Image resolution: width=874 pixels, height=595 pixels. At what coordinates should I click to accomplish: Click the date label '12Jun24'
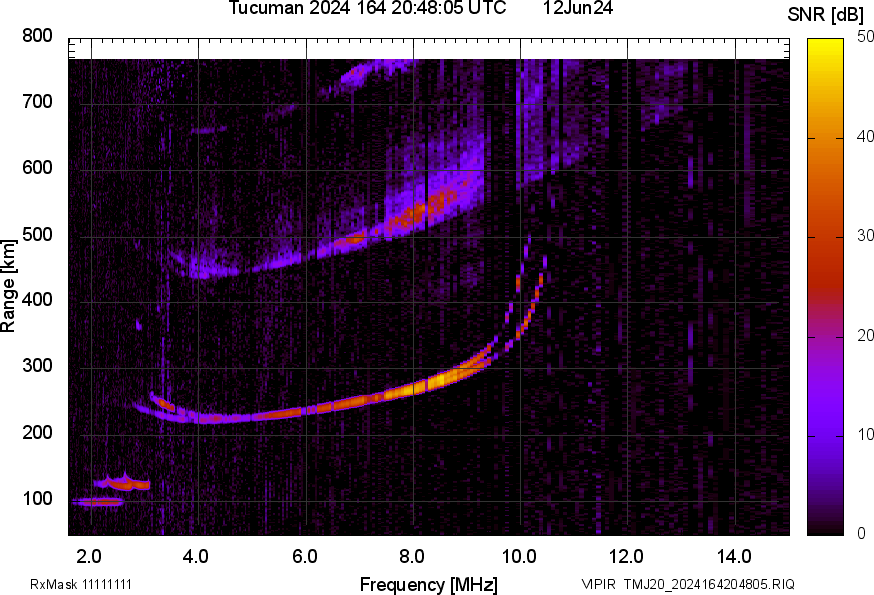coord(577,8)
